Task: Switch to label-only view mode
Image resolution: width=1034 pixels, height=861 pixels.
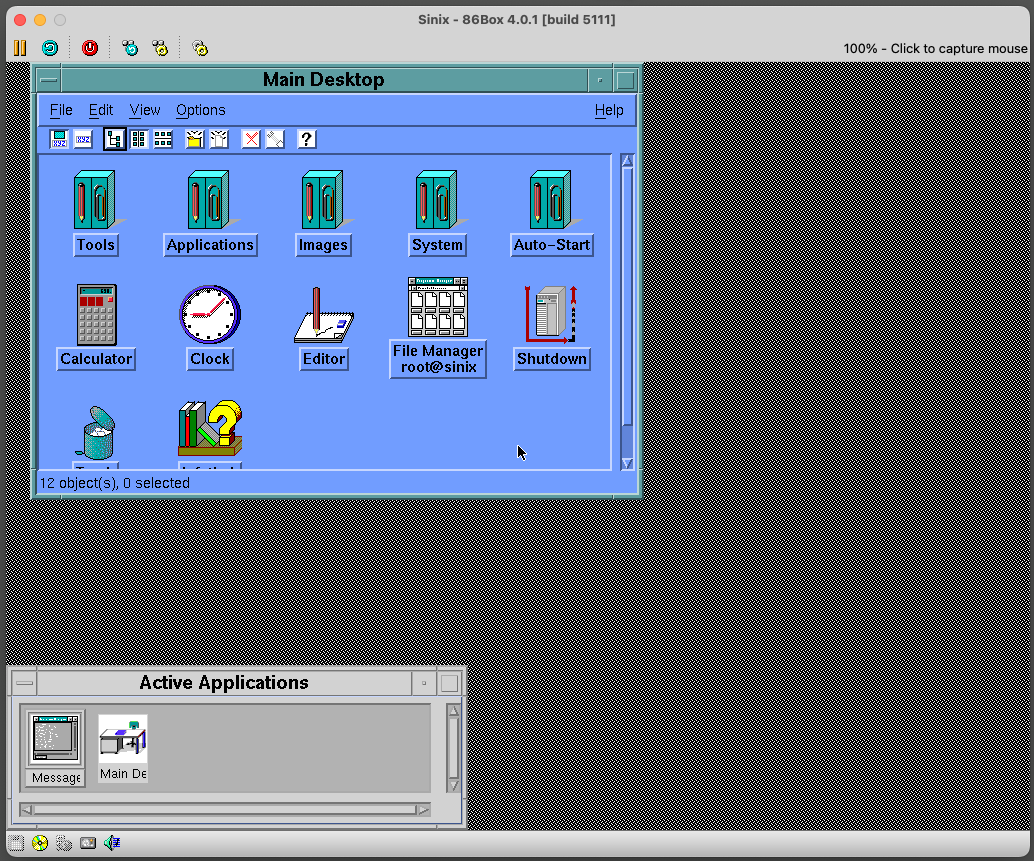Action: 83,139
